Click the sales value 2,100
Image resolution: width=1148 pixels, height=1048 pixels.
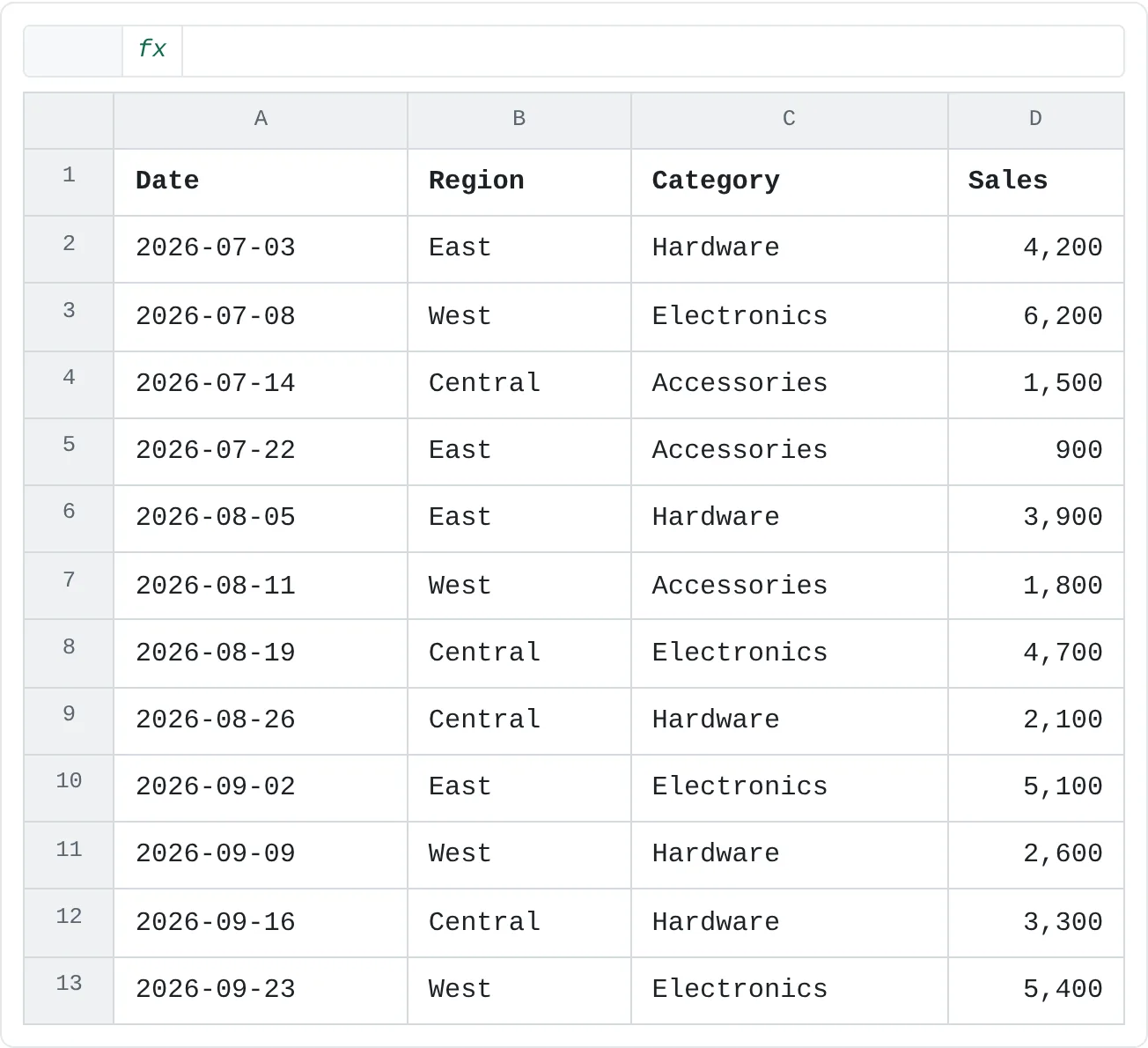(x=1036, y=721)
